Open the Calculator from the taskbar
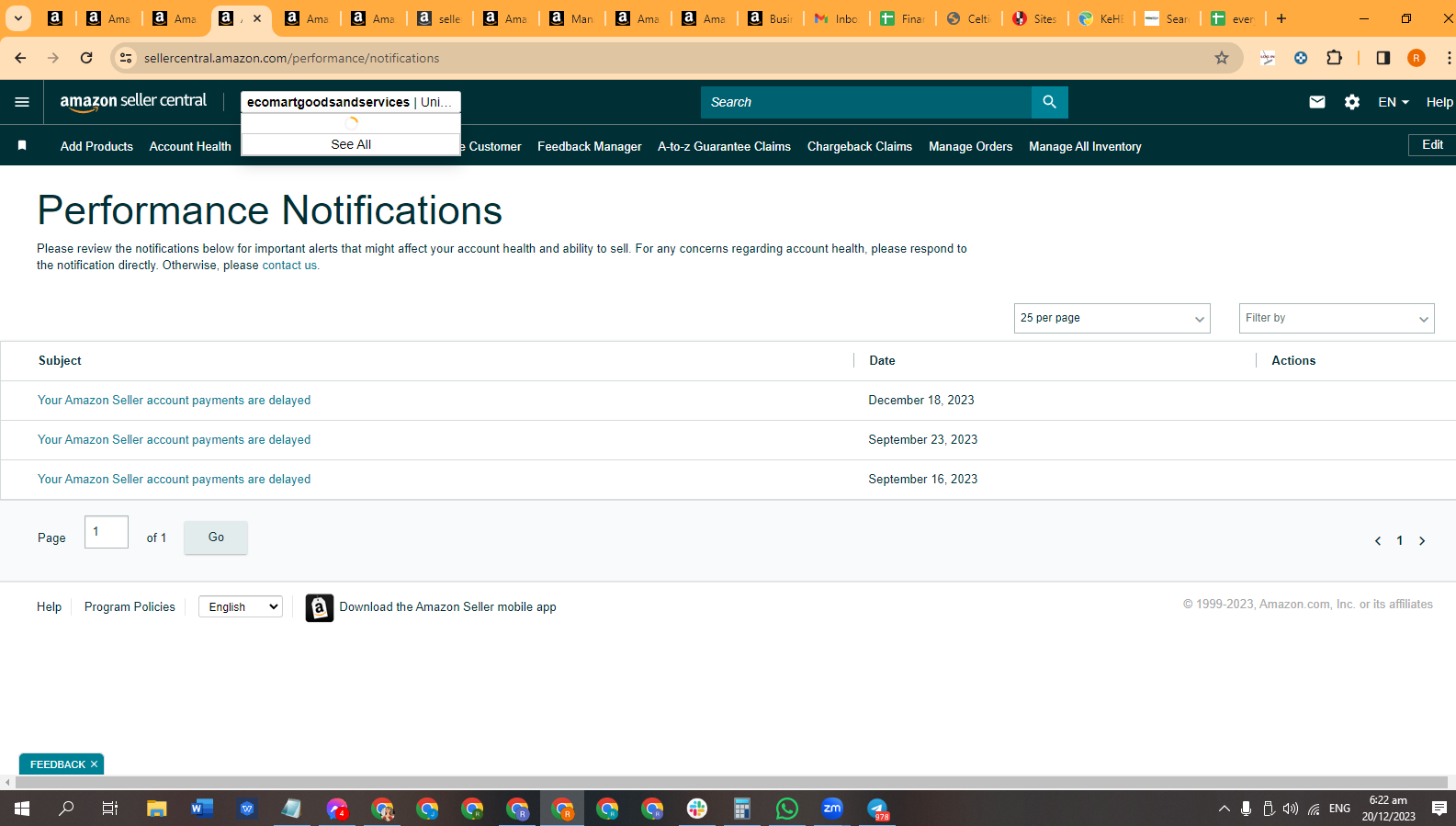The height and width of the screenshot is (826, 1456). [x=742, y=809]
